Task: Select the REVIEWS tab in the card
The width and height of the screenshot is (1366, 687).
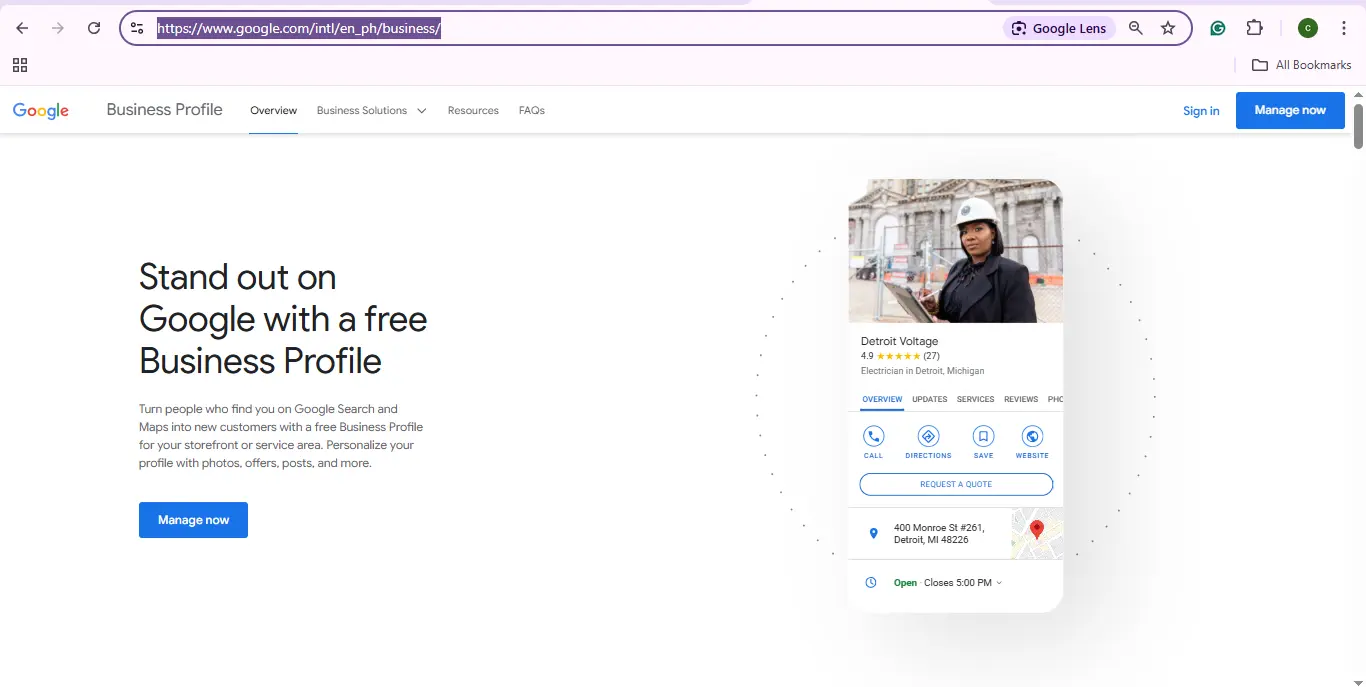Action: click(x=1021, y=399)
